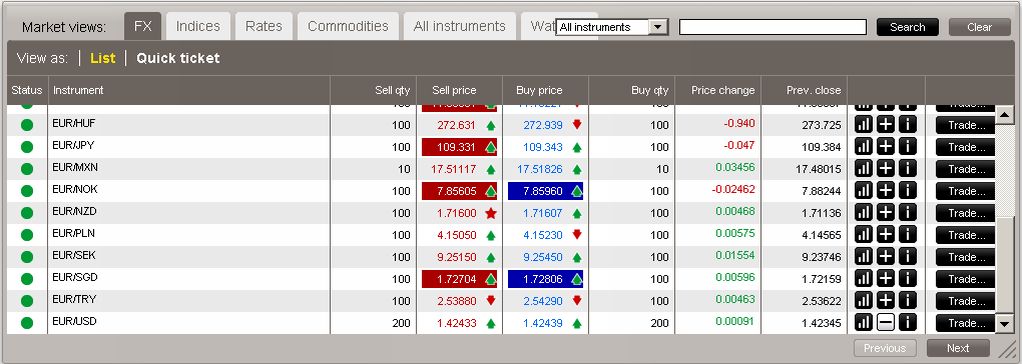Open chart icon for EUR/SGD
1022x364 pixels.
click(863, 279)
